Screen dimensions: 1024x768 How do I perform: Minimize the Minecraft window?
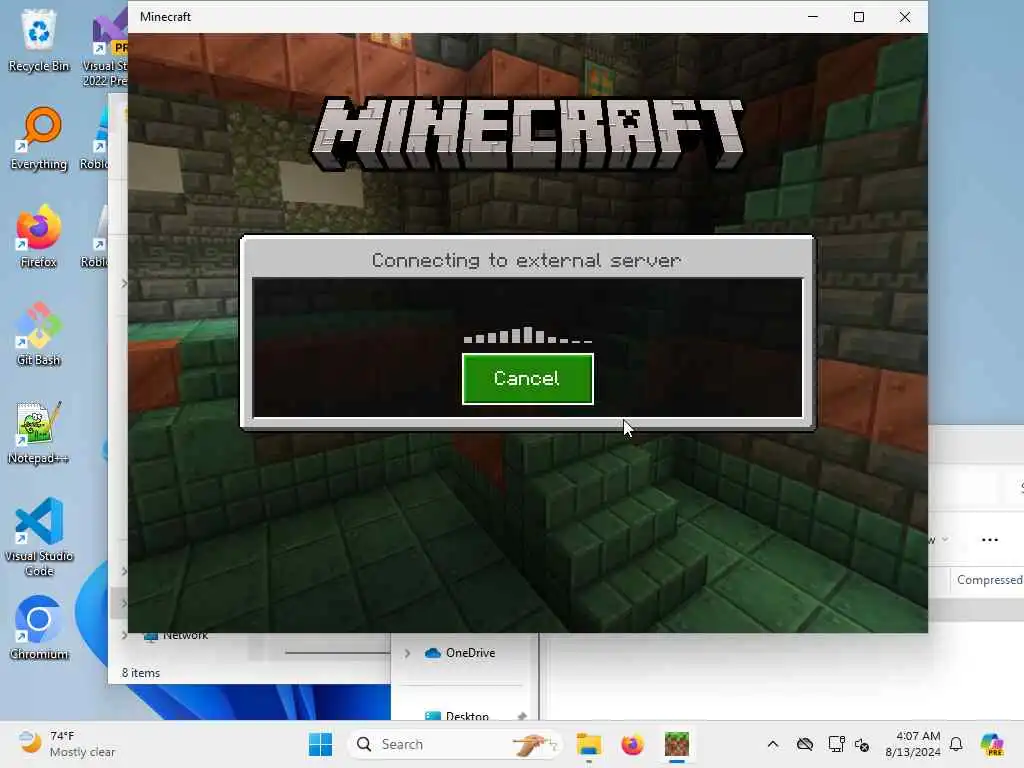(x=813, y=17)
